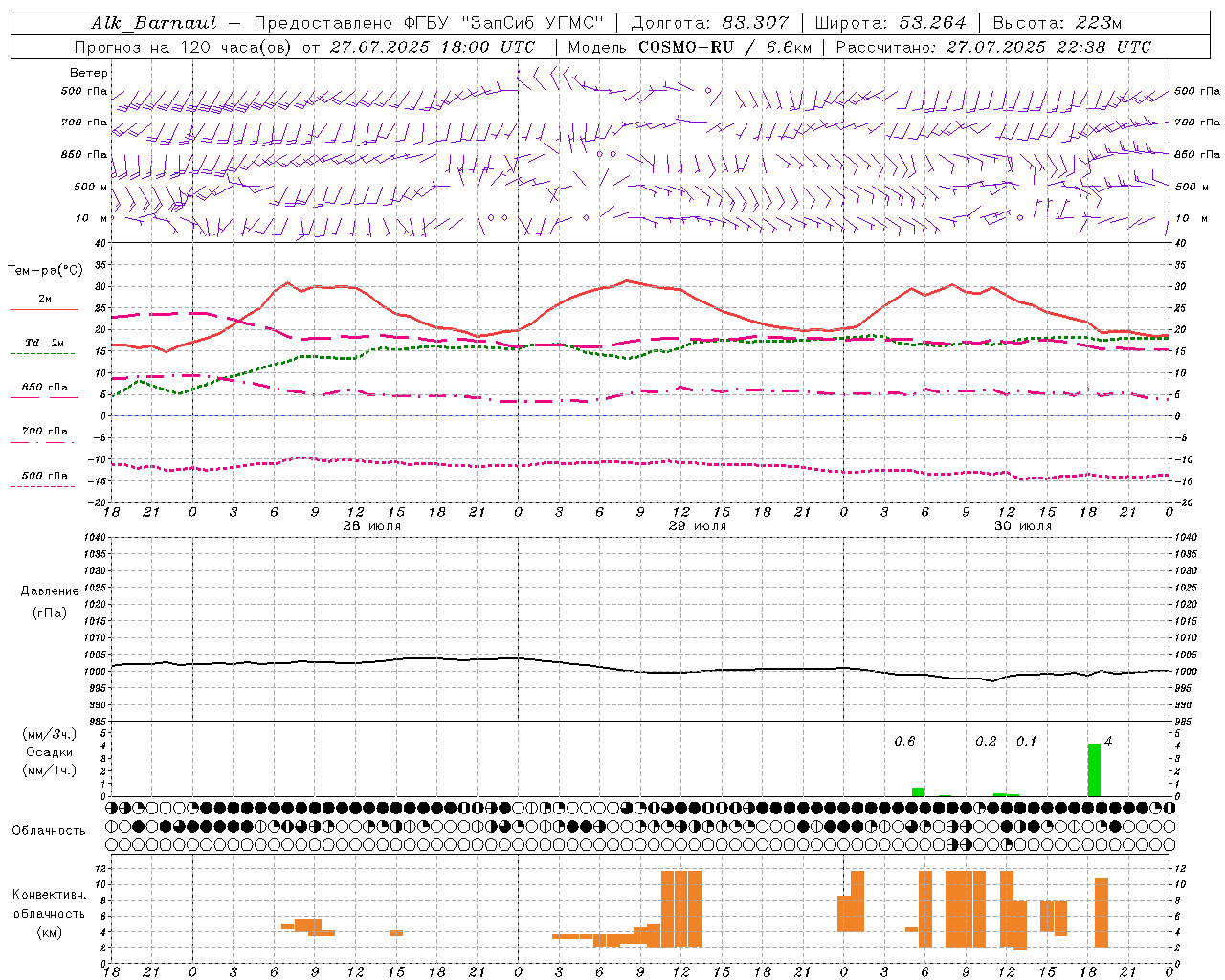Click the 700 гПа temperature legend entry
The width and height of the screenshot is (1225, 980).
(45, 432)
